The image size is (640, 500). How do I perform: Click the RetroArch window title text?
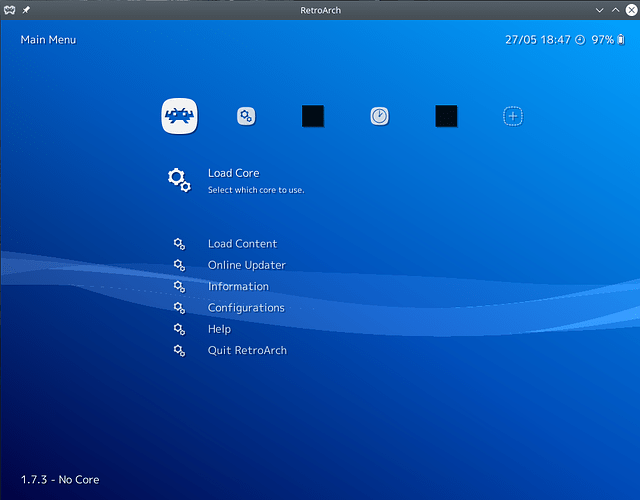[x=320, y=10]
